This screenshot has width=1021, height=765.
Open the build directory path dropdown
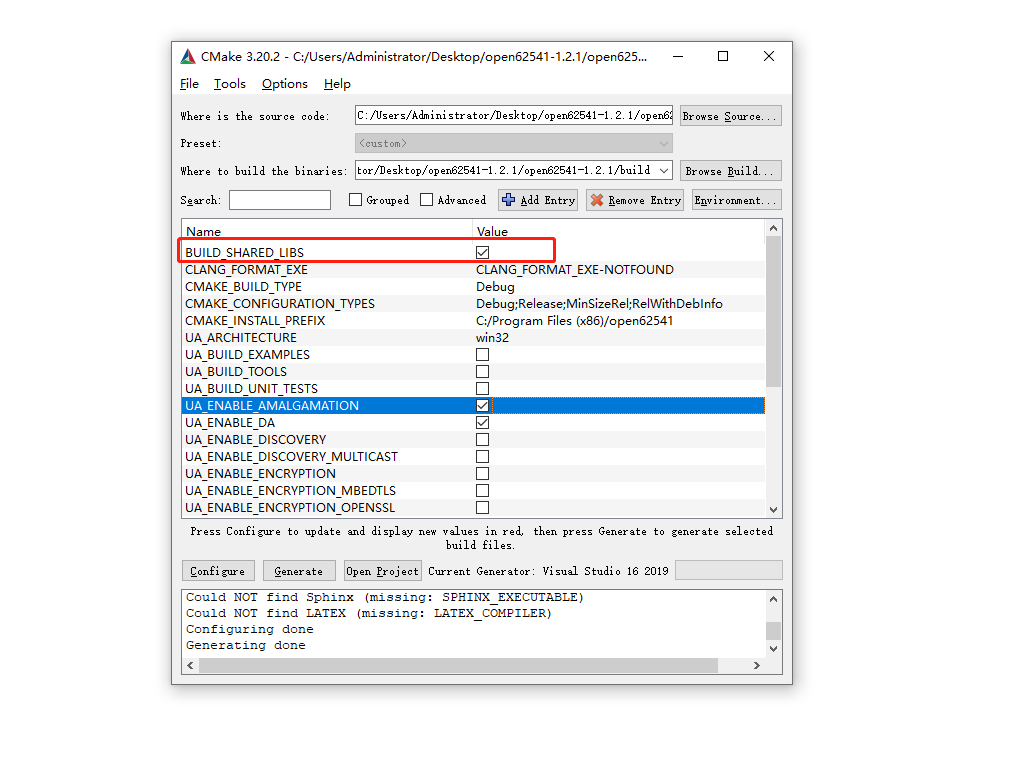663,170
